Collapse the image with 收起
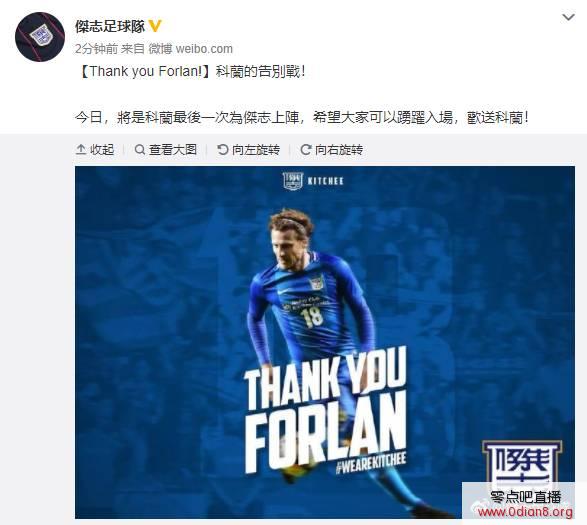The image size is (587, 525). tap(94, 150)
